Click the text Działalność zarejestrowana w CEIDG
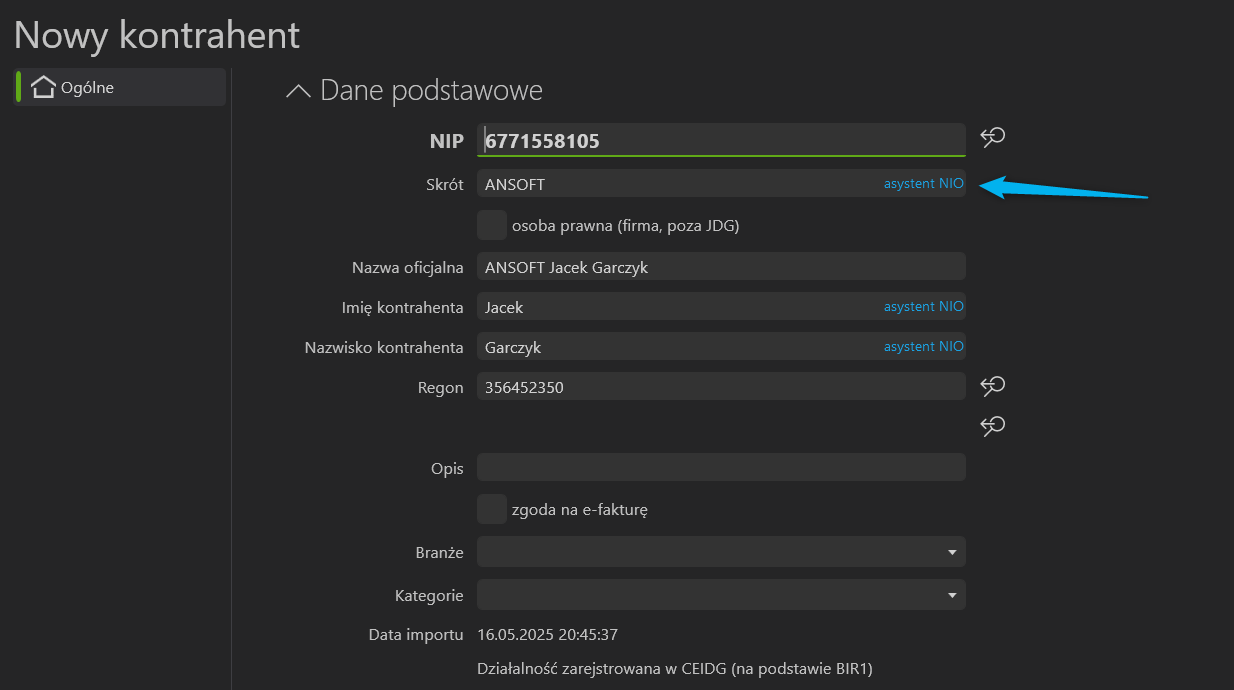 (x=675, y=668)
